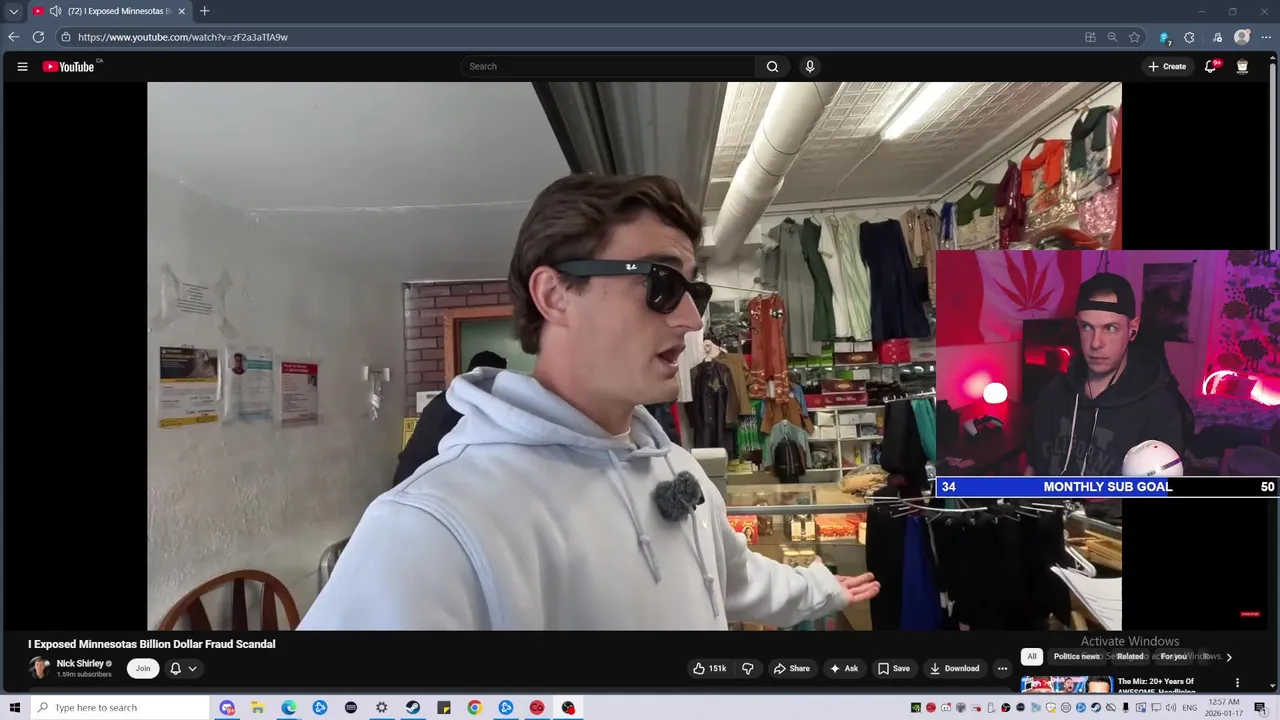Save the video to a playlist
1280x720 pixels.
coord(893,668)
